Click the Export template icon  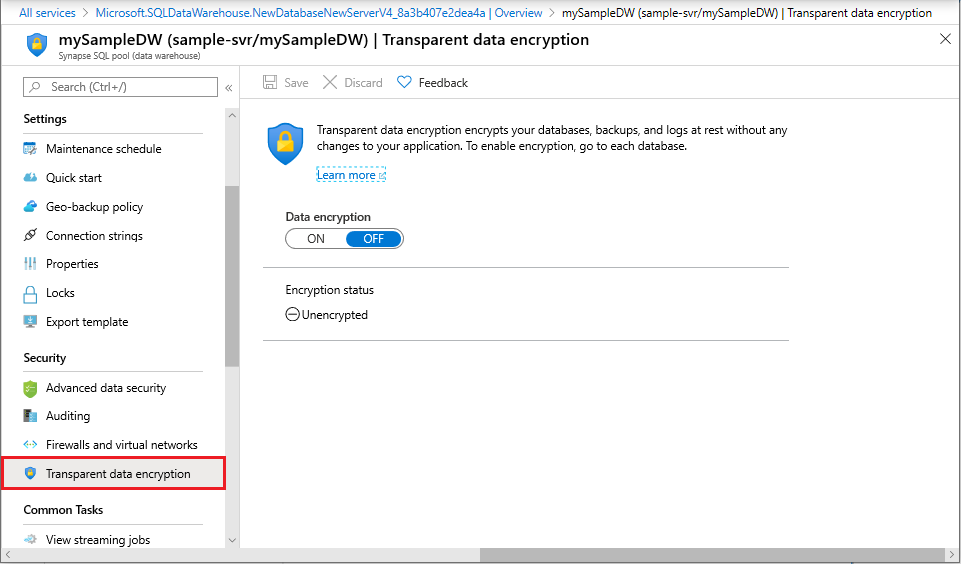click(30, 322)
